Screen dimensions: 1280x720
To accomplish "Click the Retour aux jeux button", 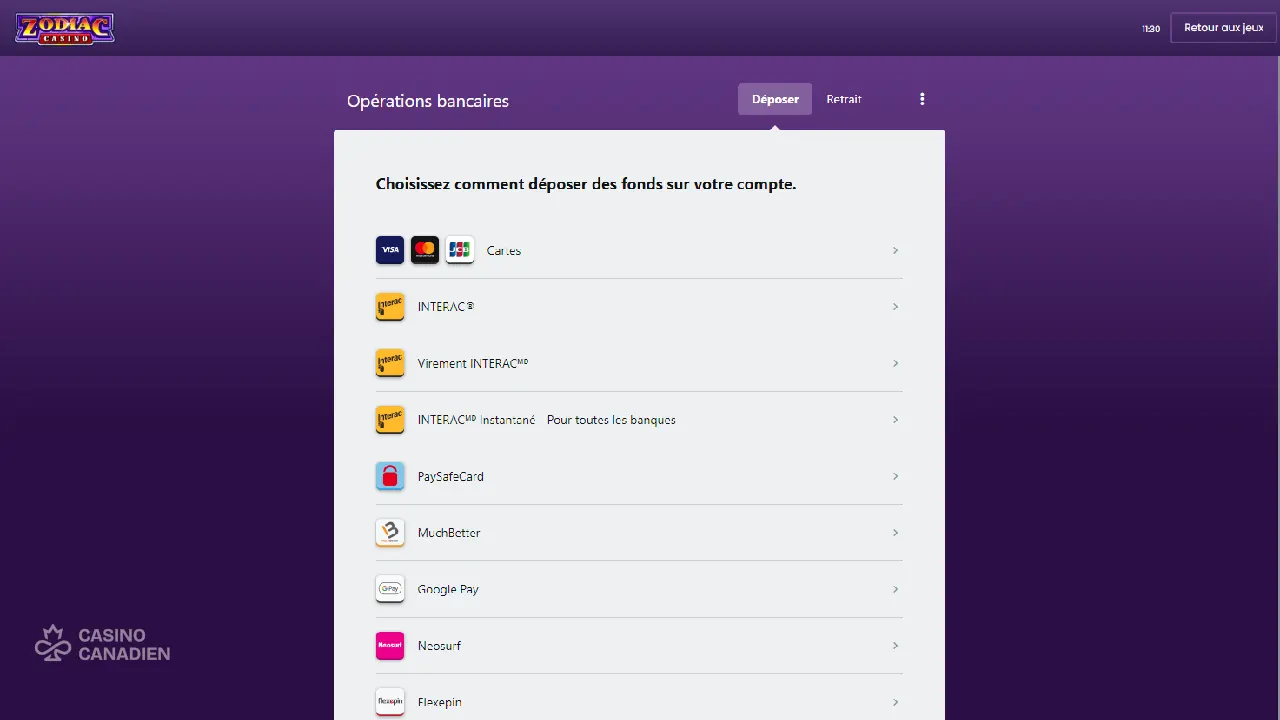I will tap(1223, 28).
